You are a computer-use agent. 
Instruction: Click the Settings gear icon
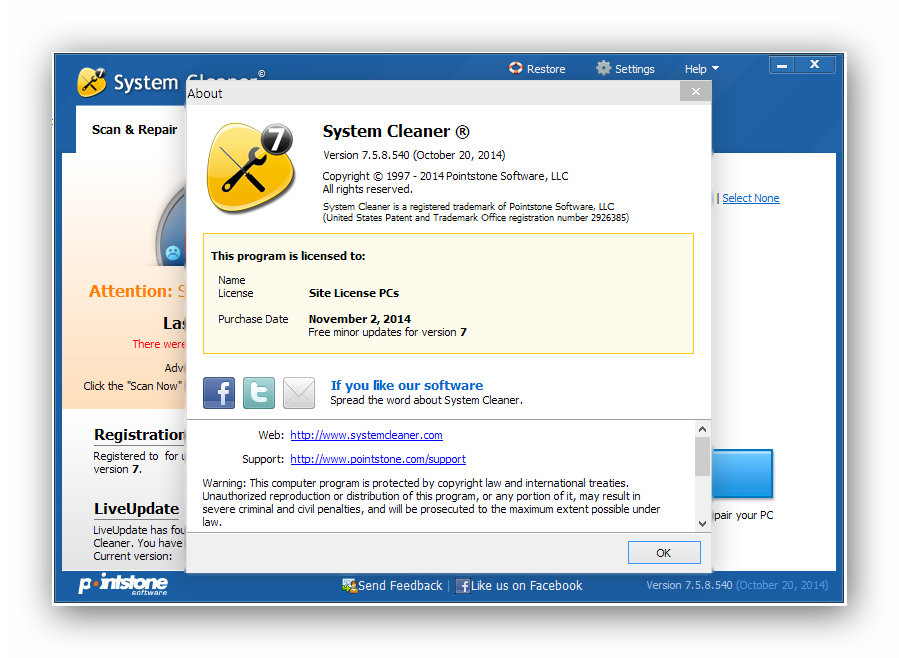click(603, 68)
